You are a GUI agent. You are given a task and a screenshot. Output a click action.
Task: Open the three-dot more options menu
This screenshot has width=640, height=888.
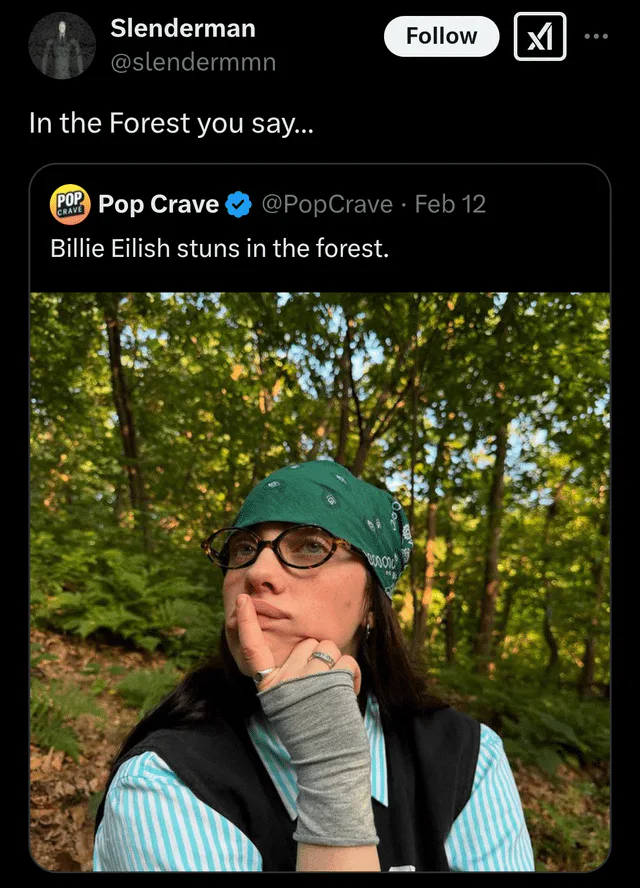pos(596,36)
